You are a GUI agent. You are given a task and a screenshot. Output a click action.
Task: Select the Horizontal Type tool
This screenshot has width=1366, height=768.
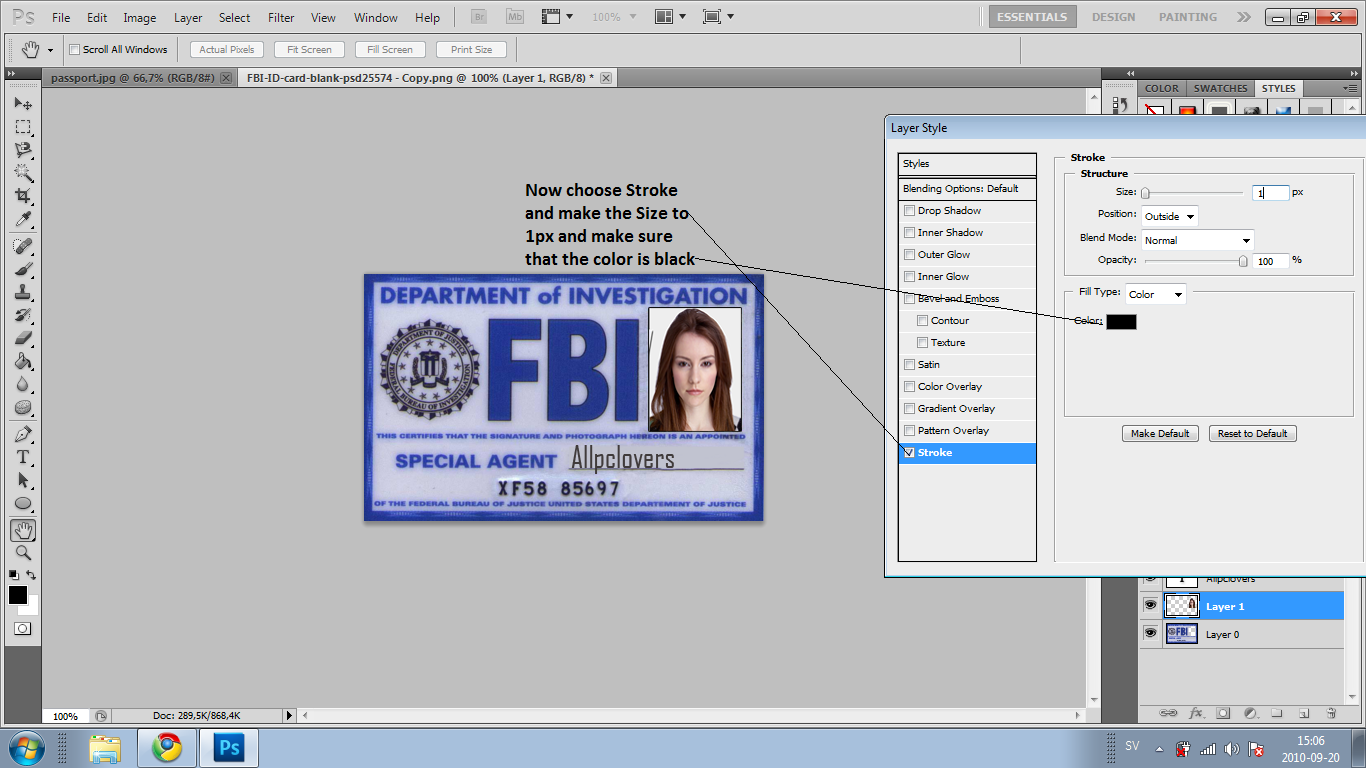pyautogui.click(x=22, y=457)
